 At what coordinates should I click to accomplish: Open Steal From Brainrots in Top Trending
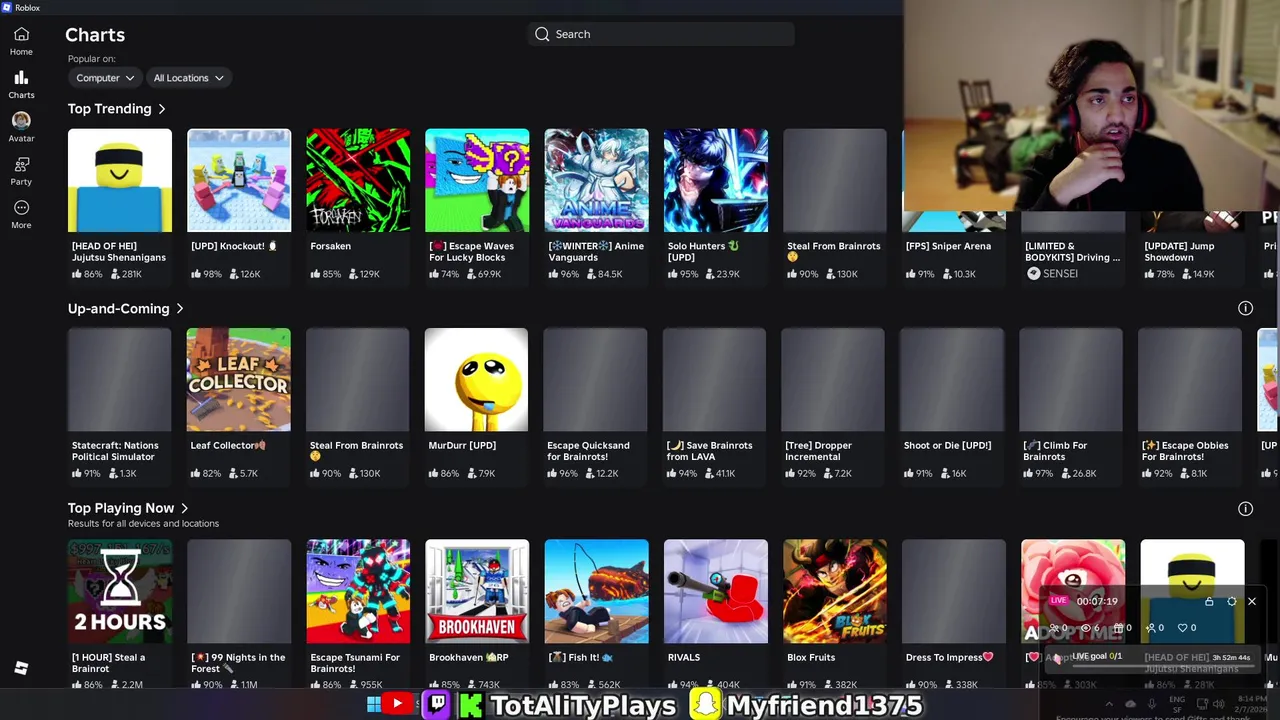(x=835, y=180)
